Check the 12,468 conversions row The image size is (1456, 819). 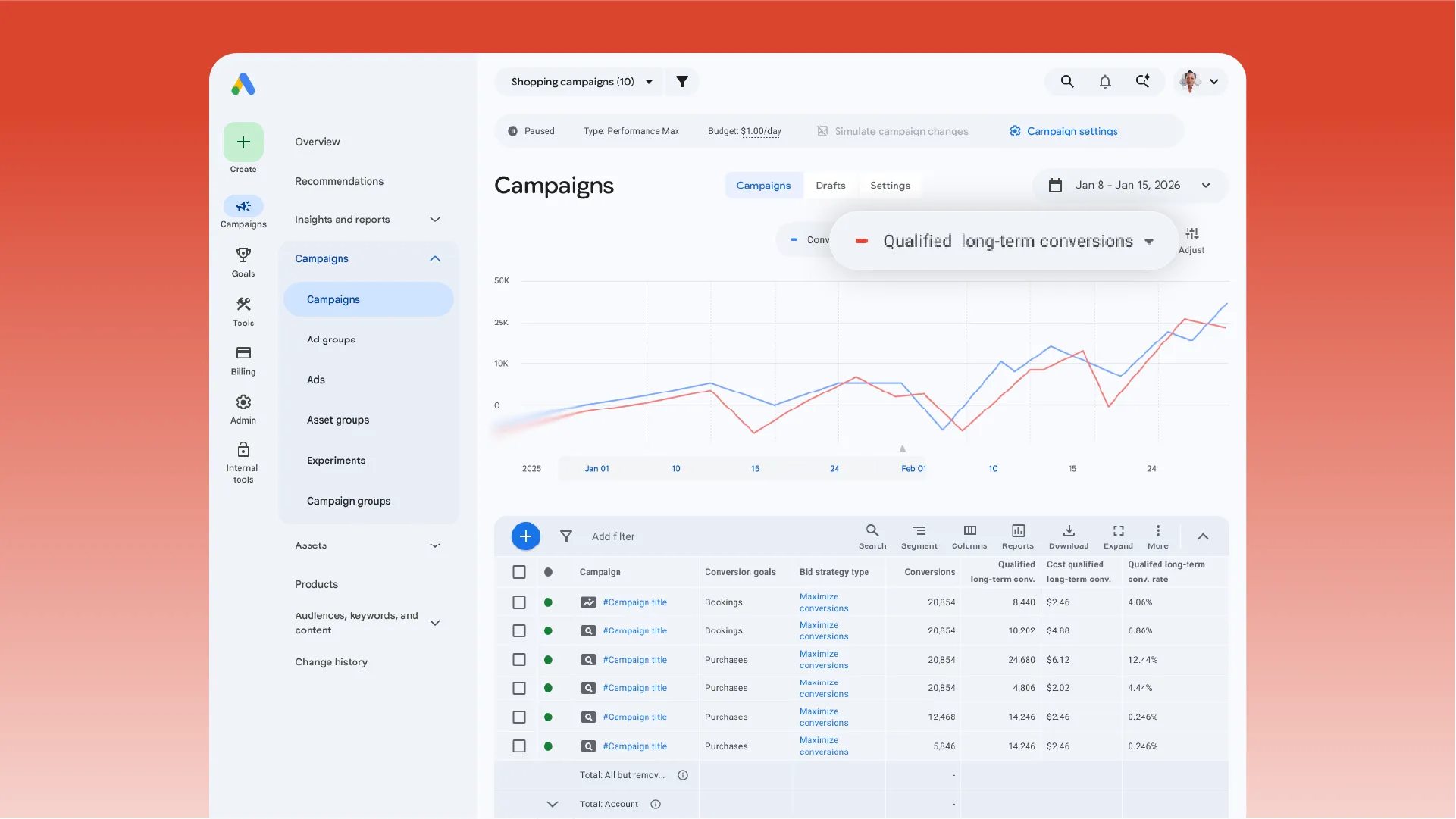pyautogui.click(x=519, y=717)
